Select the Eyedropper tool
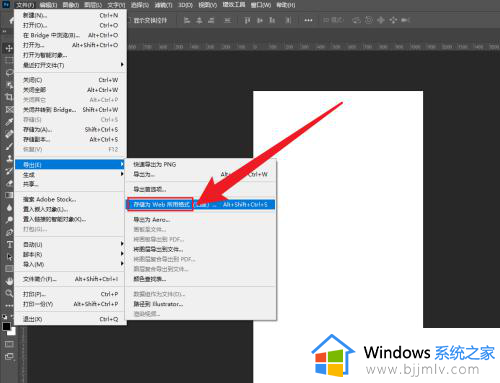 (x=9, y=122)
